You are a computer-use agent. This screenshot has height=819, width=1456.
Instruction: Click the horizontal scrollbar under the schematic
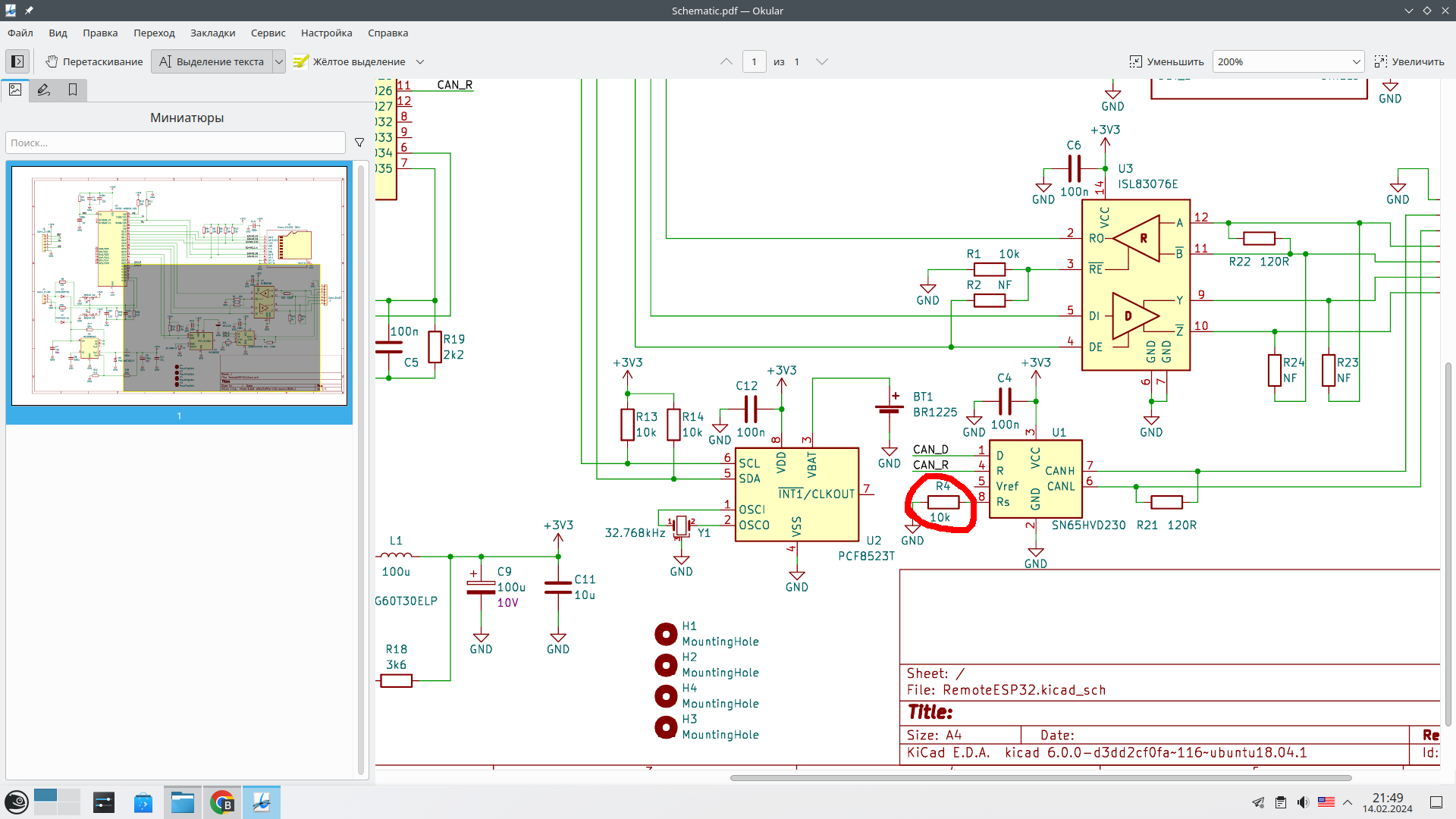pyautogui.click(x=1040, y=777)
